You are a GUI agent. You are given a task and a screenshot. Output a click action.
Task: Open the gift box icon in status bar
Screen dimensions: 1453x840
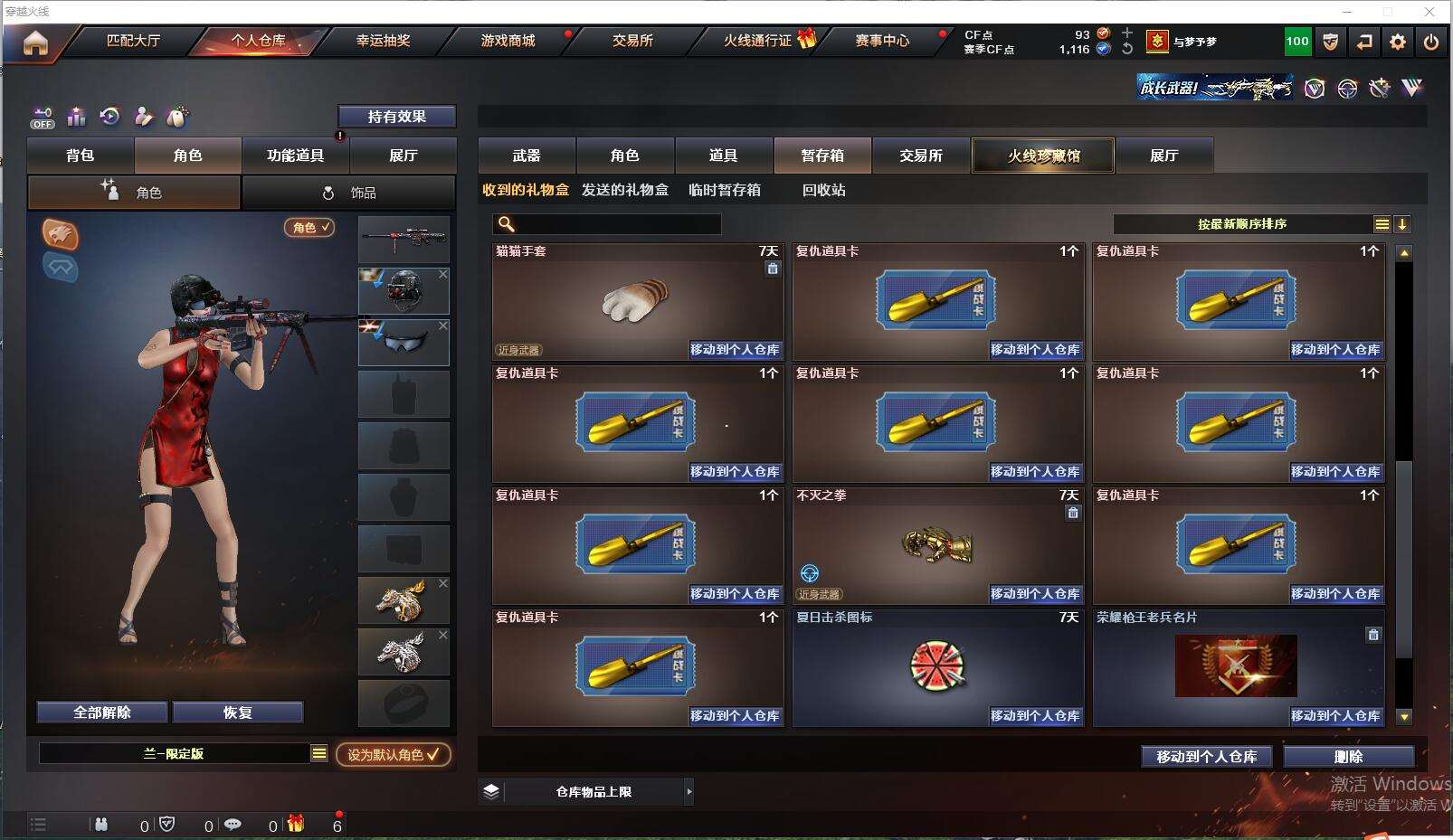[296, 824]
